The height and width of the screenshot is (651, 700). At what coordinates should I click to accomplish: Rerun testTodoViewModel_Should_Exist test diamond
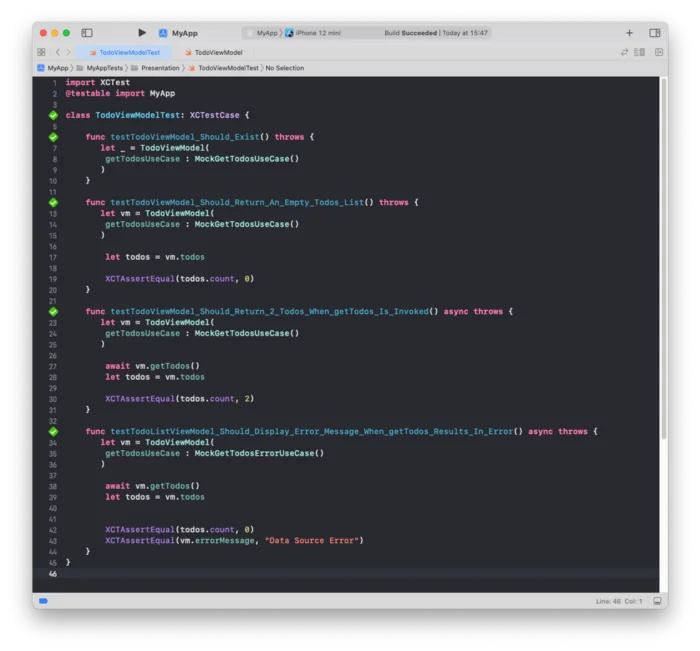click(x=53, y=137)
